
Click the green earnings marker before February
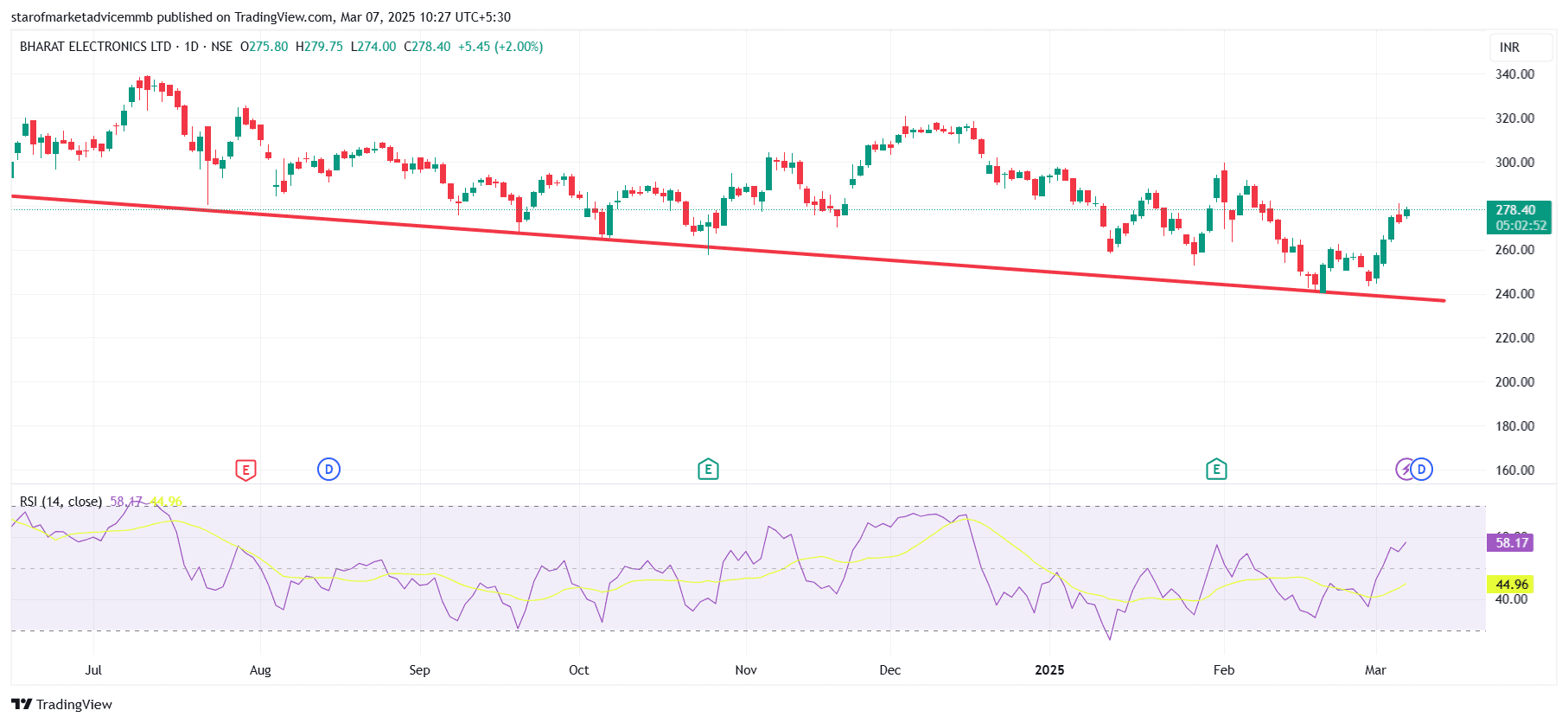point(1216,470)
